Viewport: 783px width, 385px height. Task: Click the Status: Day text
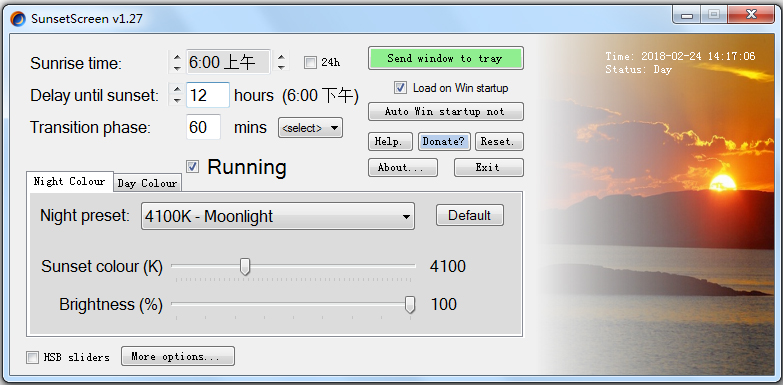(638, 69)
